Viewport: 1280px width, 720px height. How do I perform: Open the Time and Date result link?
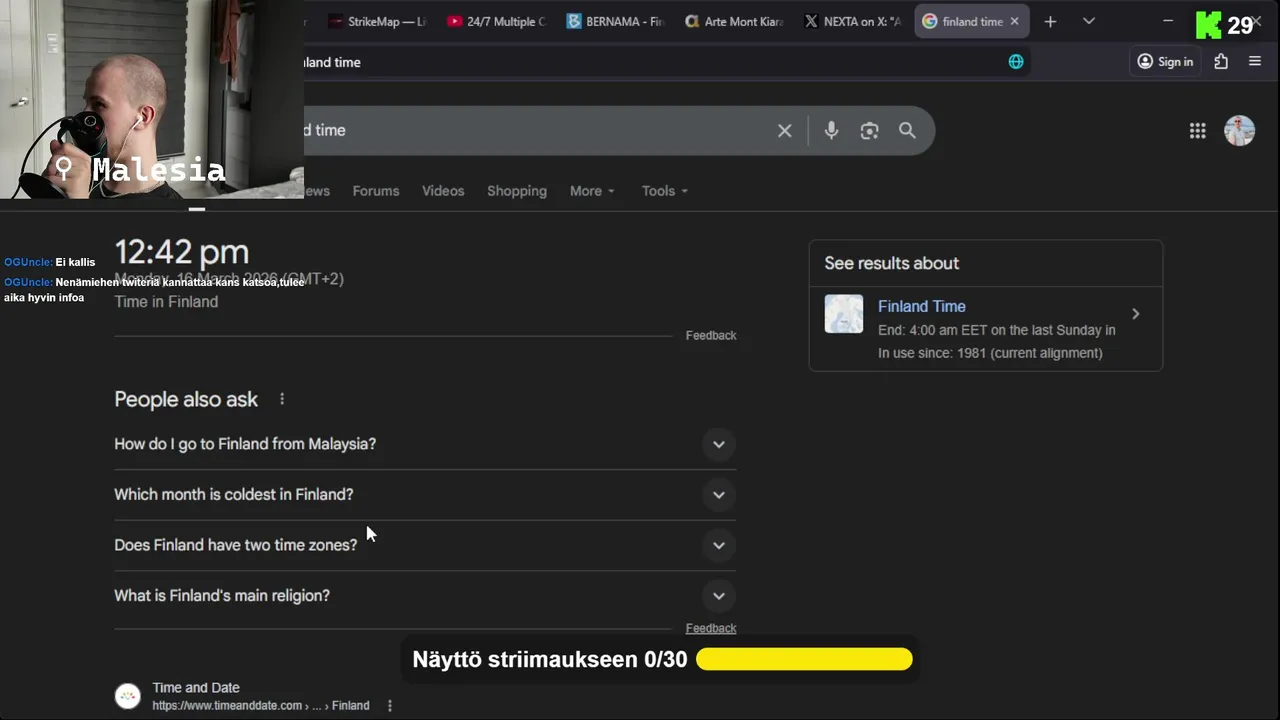coord(196,688)
